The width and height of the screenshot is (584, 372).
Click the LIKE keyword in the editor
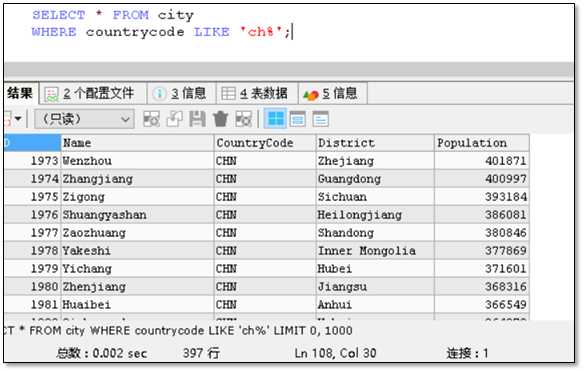coord(212,32)
